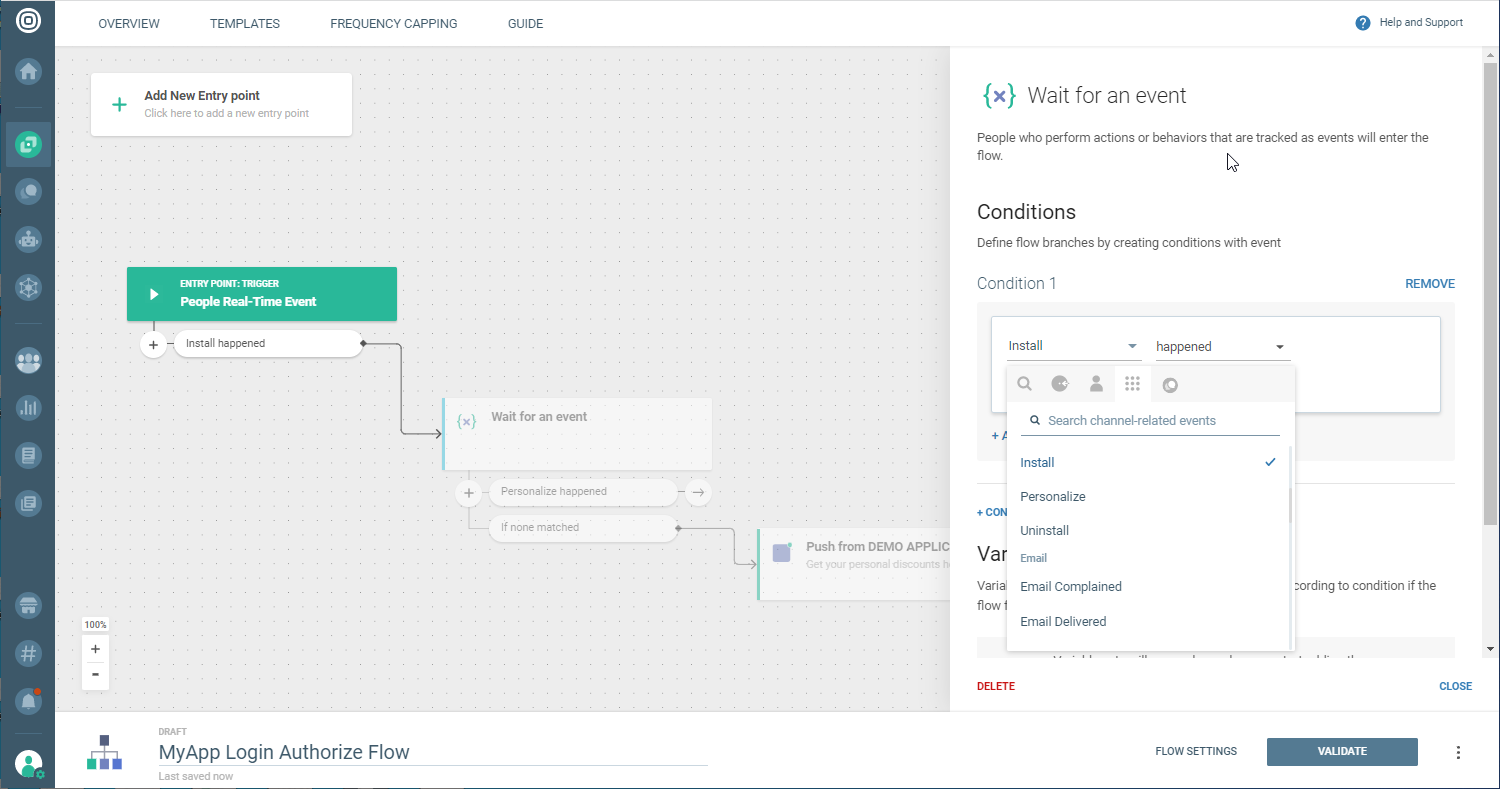This screenshot has width=1500, height=789.
Task: Click the notification bell icon
Action: [x=28, y=701]
